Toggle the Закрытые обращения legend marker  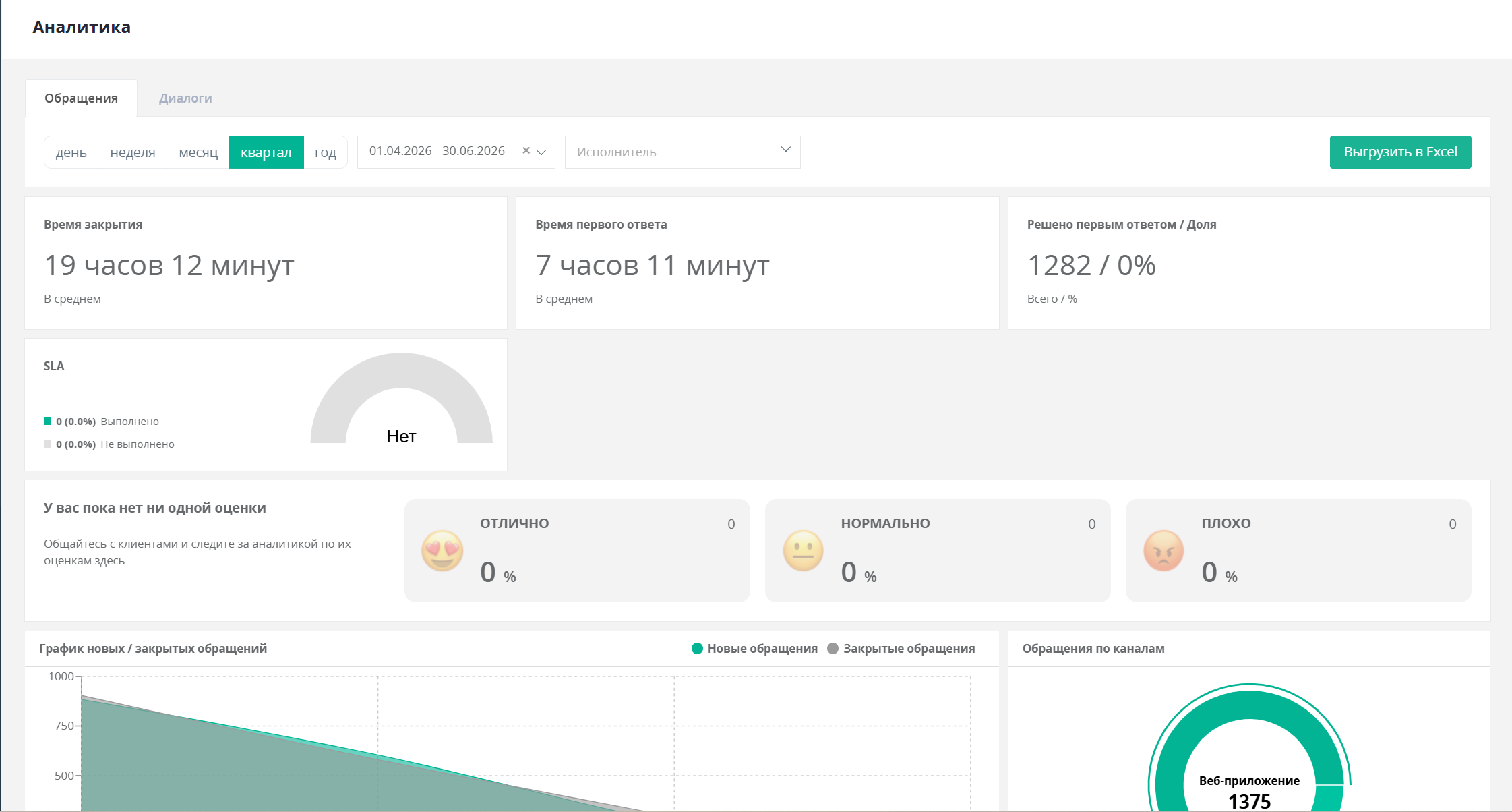point(833,649)
